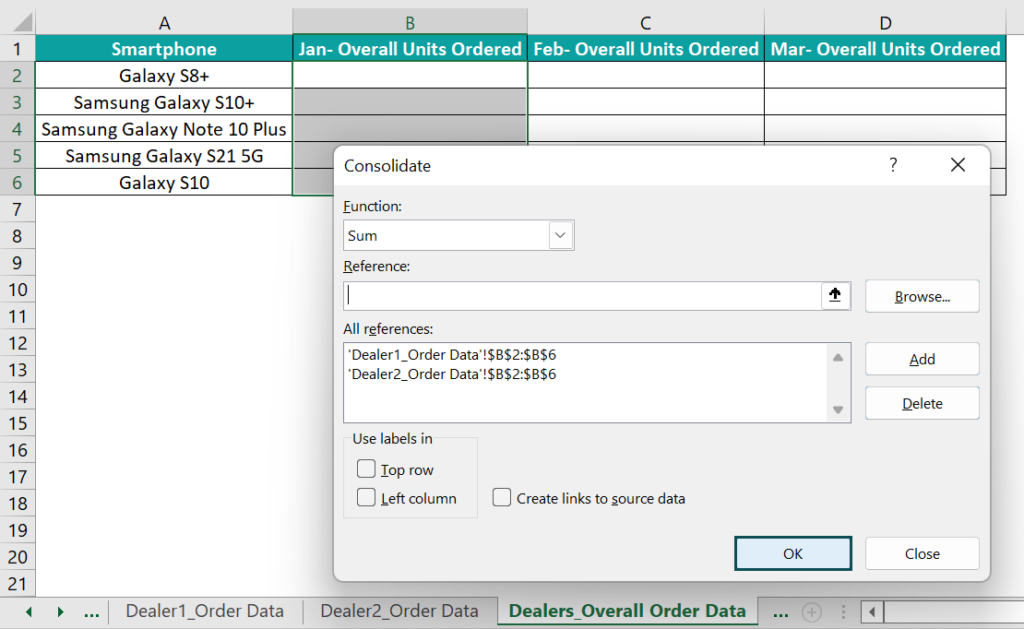Image resolution: width=1024 pixels, height=629 pixels.
Task: Show hidden sheets left of Dealer1 tab
Action: pyautogui.click(x=91, y=612)
